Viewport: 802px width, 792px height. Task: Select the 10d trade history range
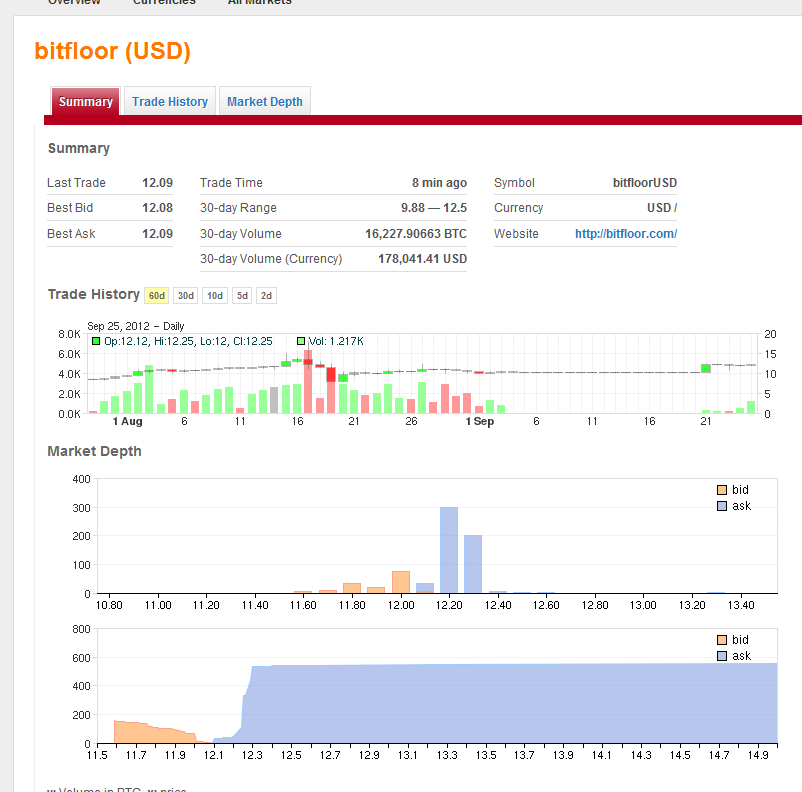tap(215, 296)
